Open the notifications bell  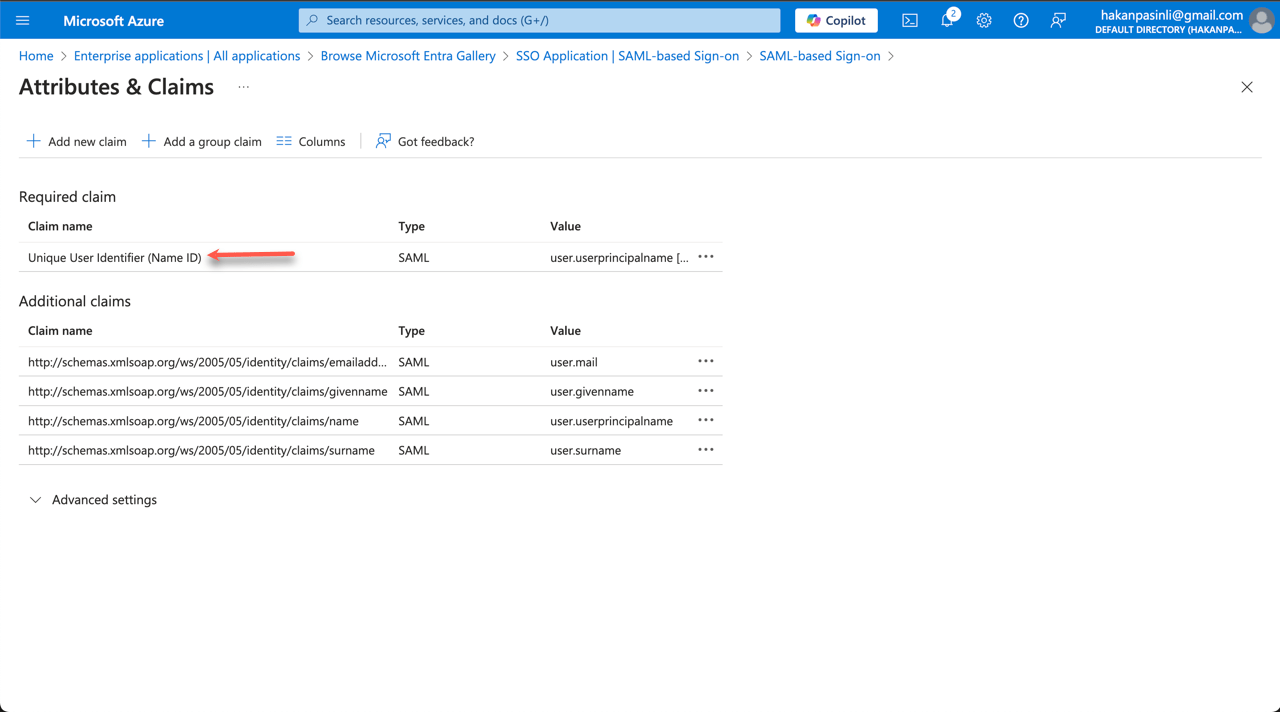946,20
